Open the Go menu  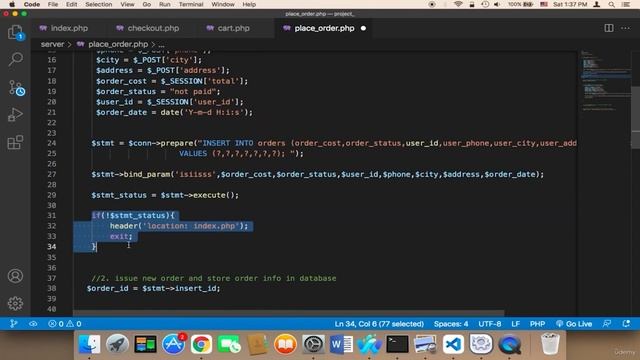coord(147,4)
